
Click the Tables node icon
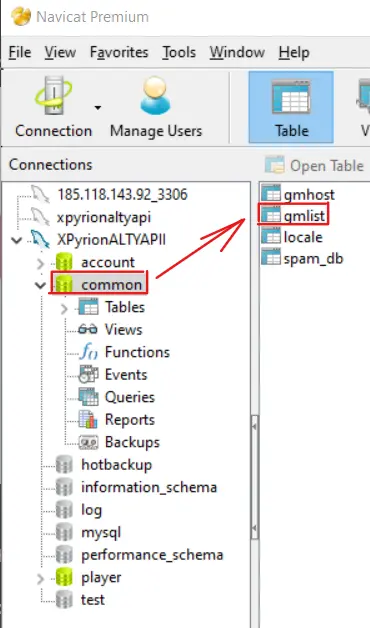coord(88,307)
